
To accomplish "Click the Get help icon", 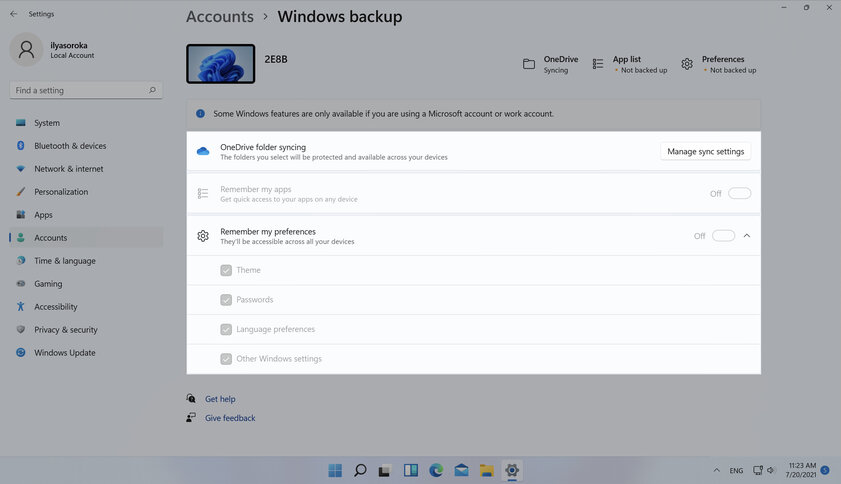I will tap(191, 398).
